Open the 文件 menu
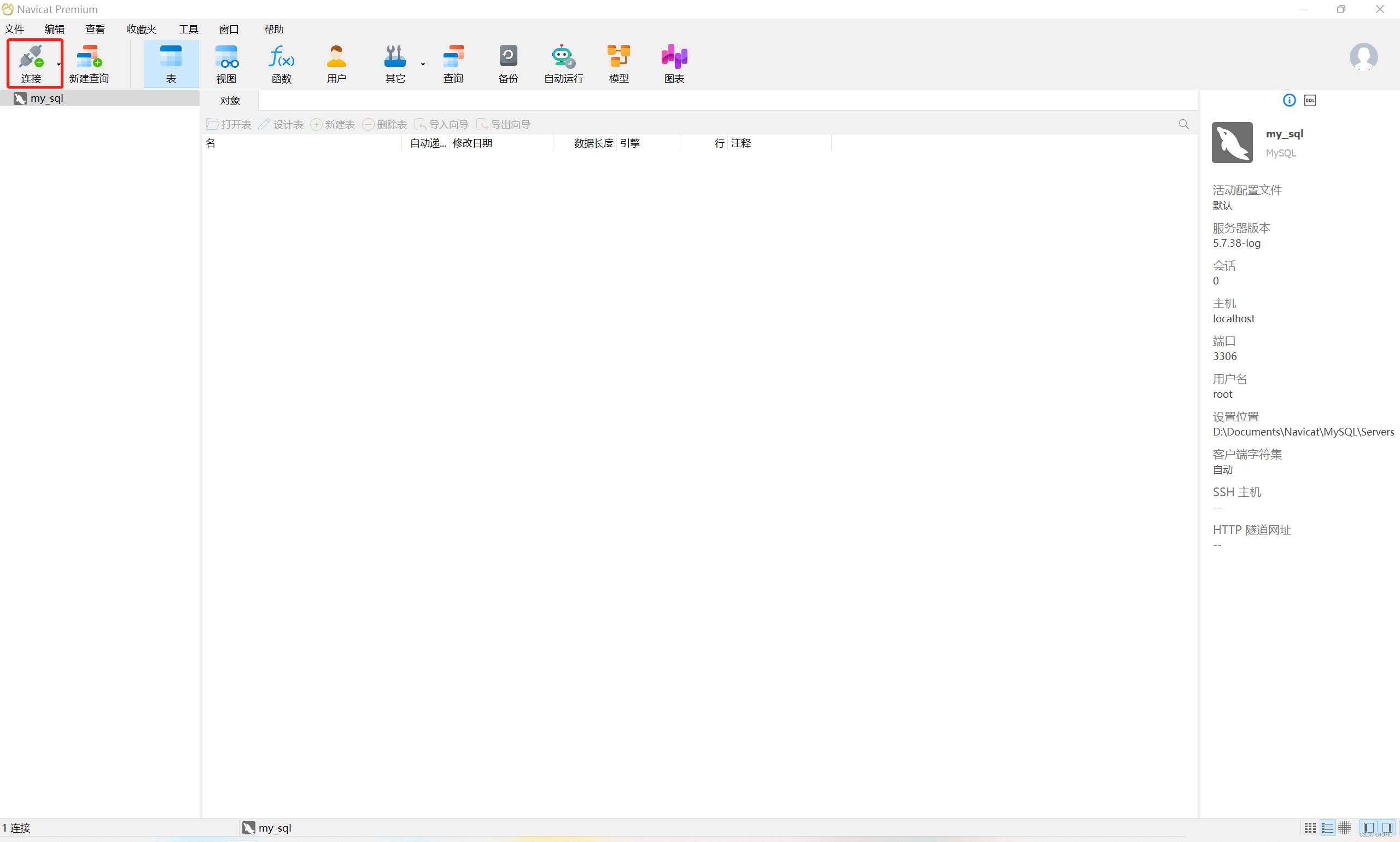 [14, 29]
